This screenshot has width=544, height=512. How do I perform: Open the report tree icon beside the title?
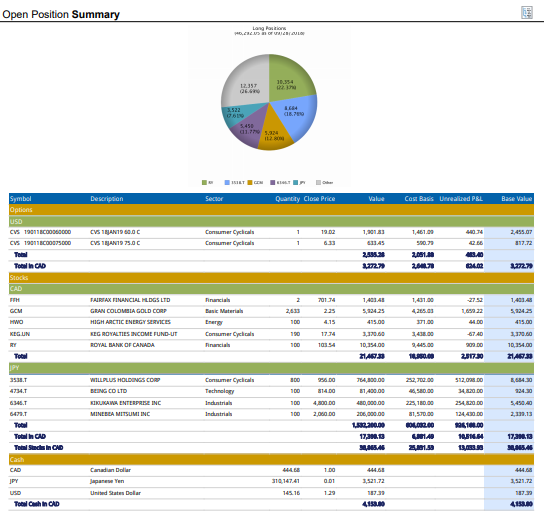tap(527, 12)
